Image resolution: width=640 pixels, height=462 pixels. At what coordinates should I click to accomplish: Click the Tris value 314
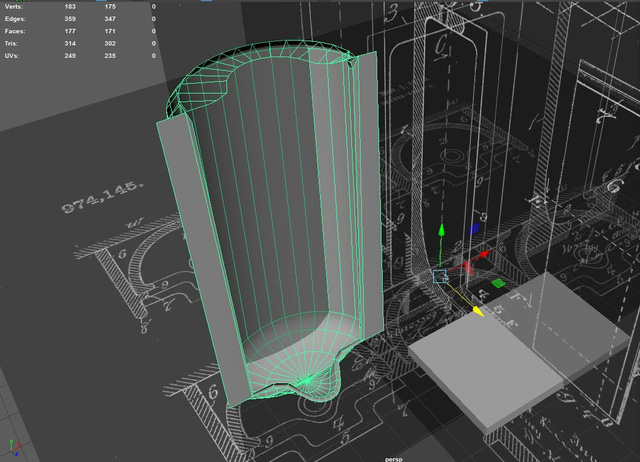click(x=71, y=43)
